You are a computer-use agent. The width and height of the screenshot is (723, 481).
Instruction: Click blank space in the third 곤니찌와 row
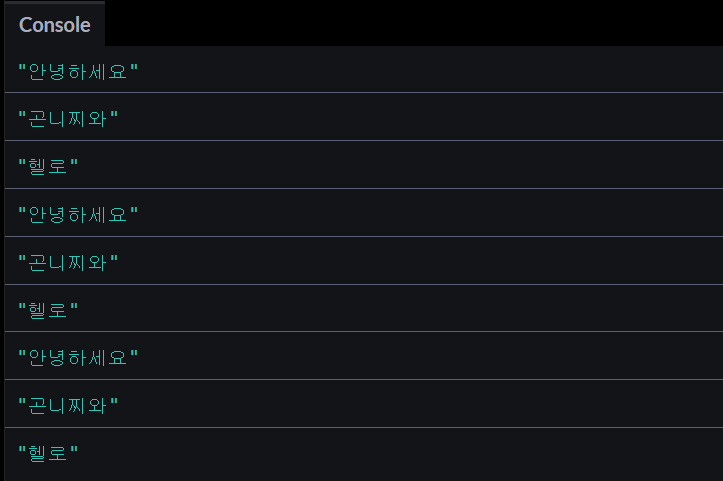[420, 404]
